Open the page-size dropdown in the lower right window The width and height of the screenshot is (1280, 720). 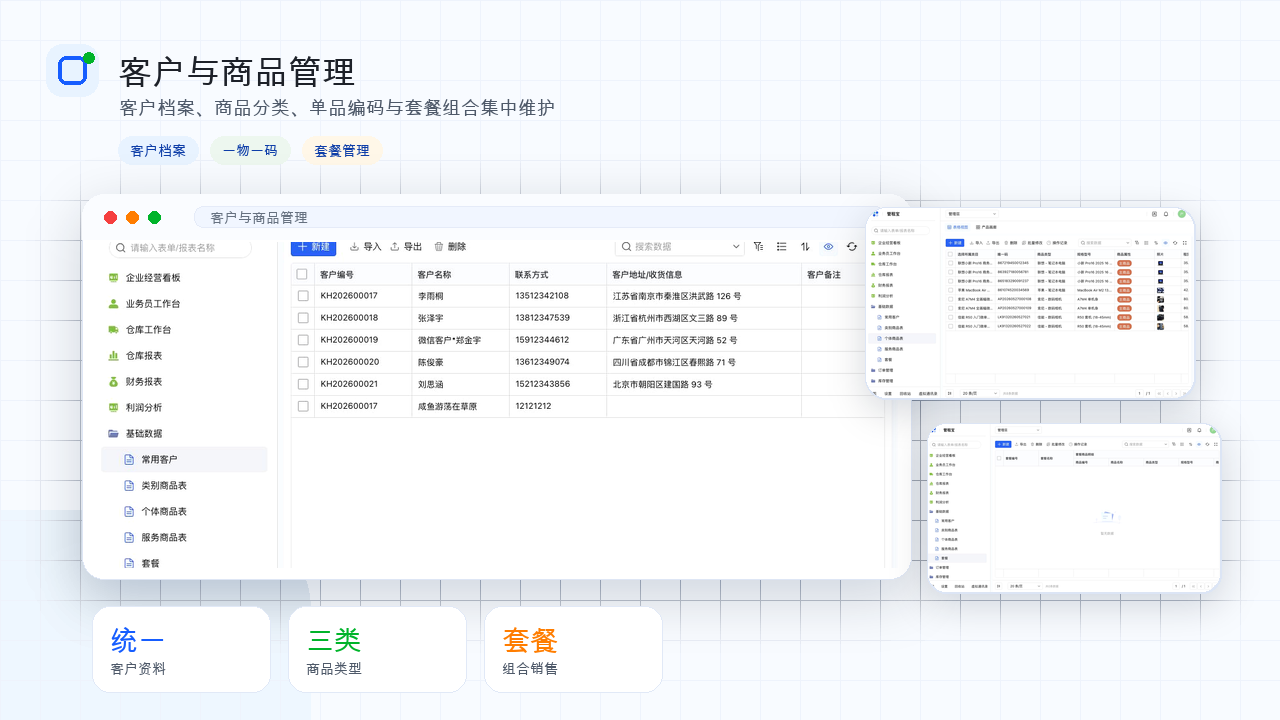coord(1025,586)
